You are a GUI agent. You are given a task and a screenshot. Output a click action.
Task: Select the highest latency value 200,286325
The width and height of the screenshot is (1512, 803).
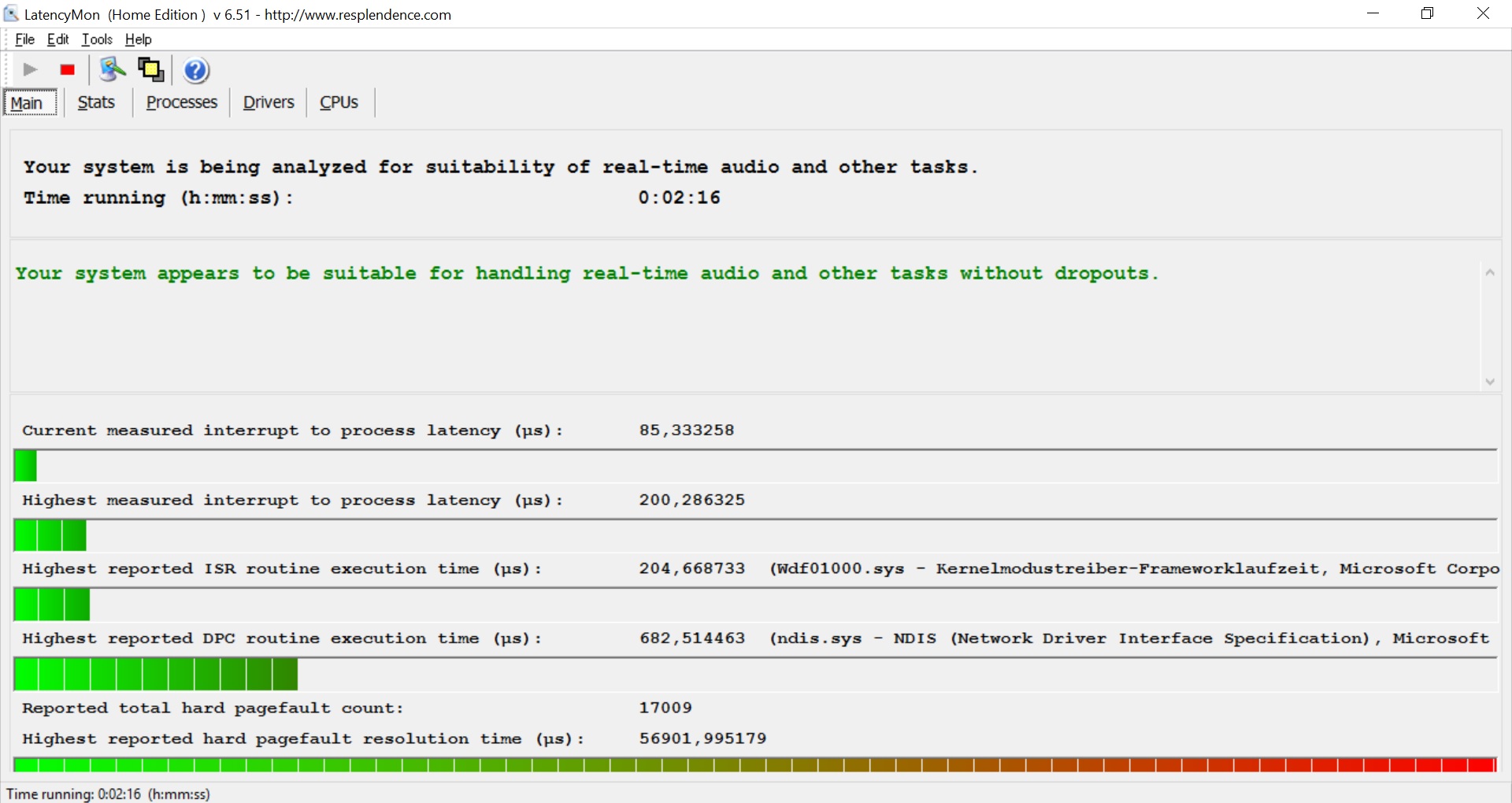(692, 500)
